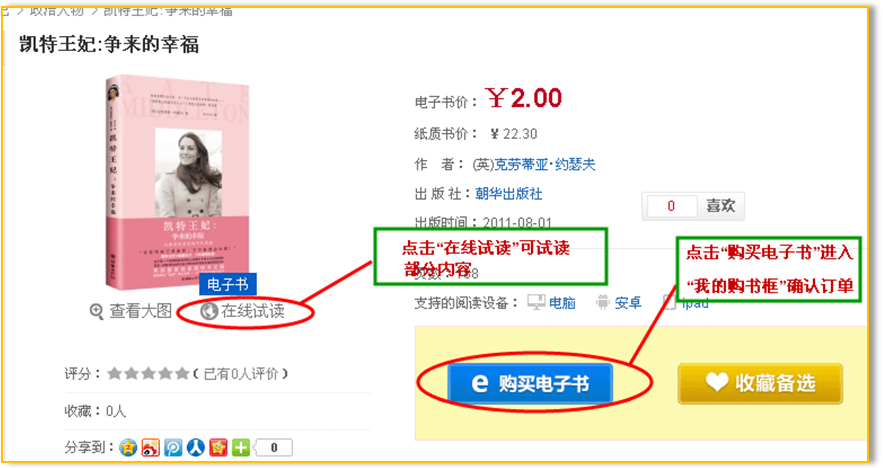Open 在线试读 online trial reading
This screenshot has width=883, height=468.
[243, 311]
